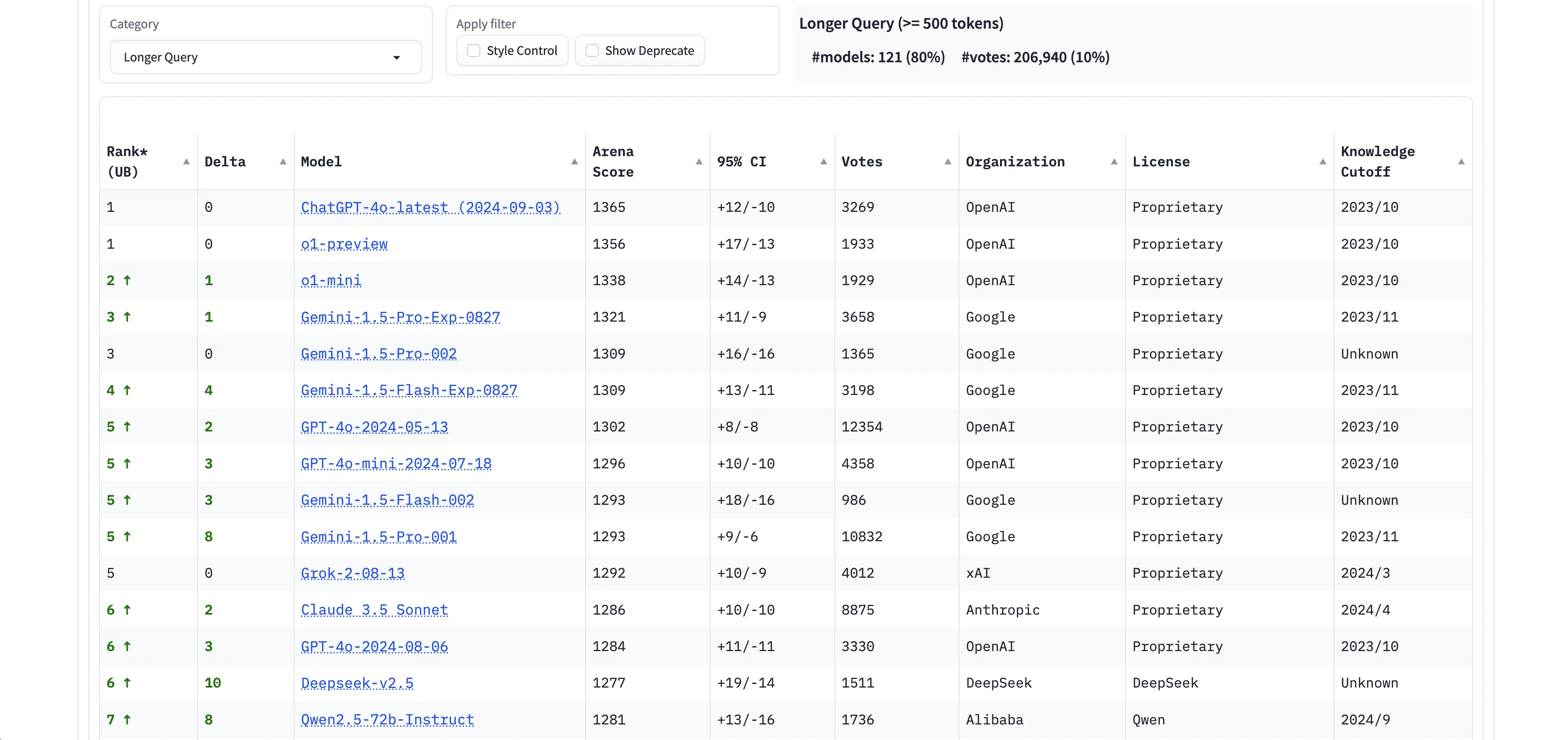Sort by Arena Score arrow icon
The image size is (1568, 740).
pos(699,162)
